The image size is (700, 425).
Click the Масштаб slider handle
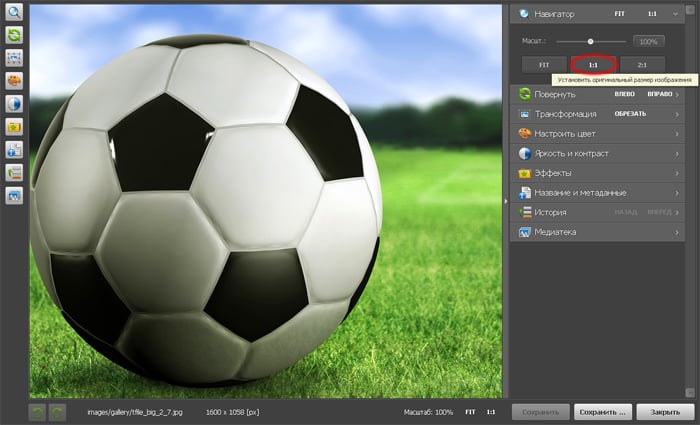tap(591, 41)
